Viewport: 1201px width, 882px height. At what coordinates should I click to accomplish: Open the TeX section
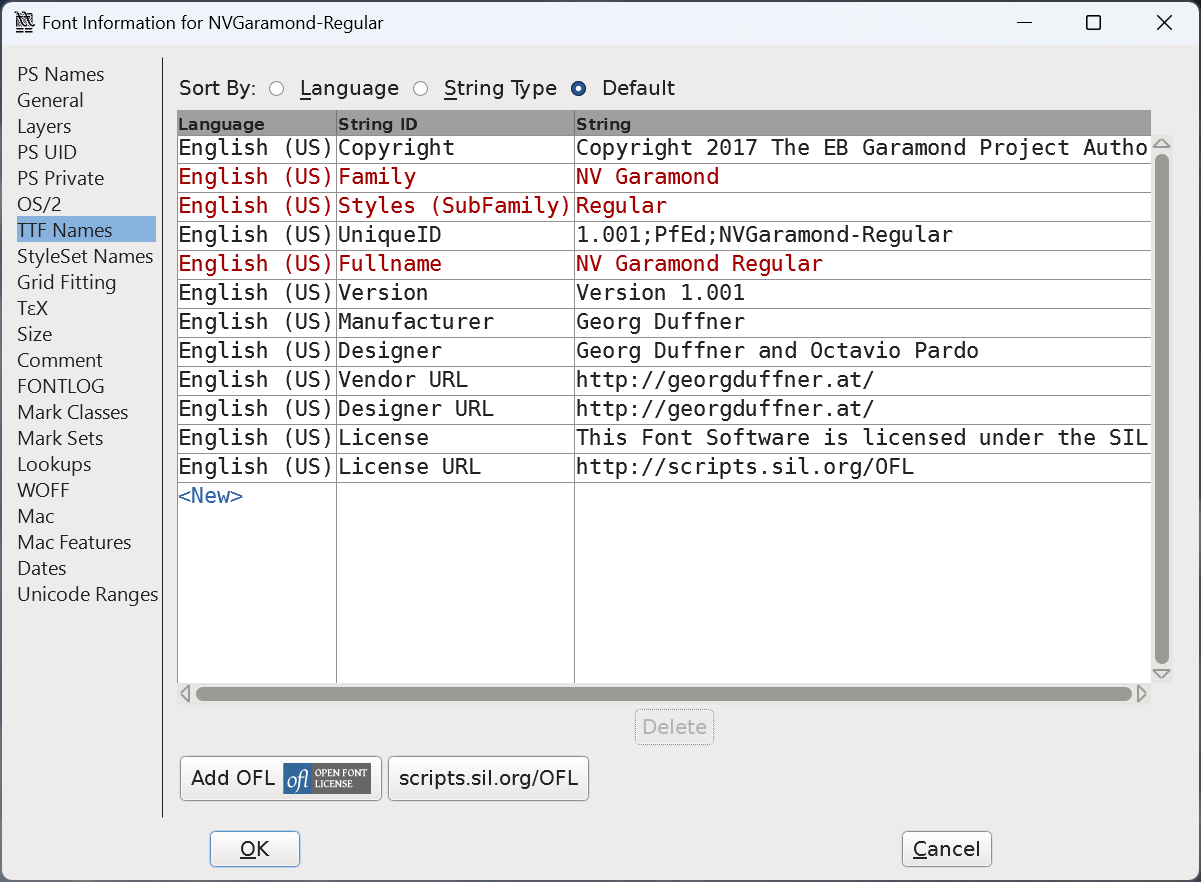click(x=33, y=309)
